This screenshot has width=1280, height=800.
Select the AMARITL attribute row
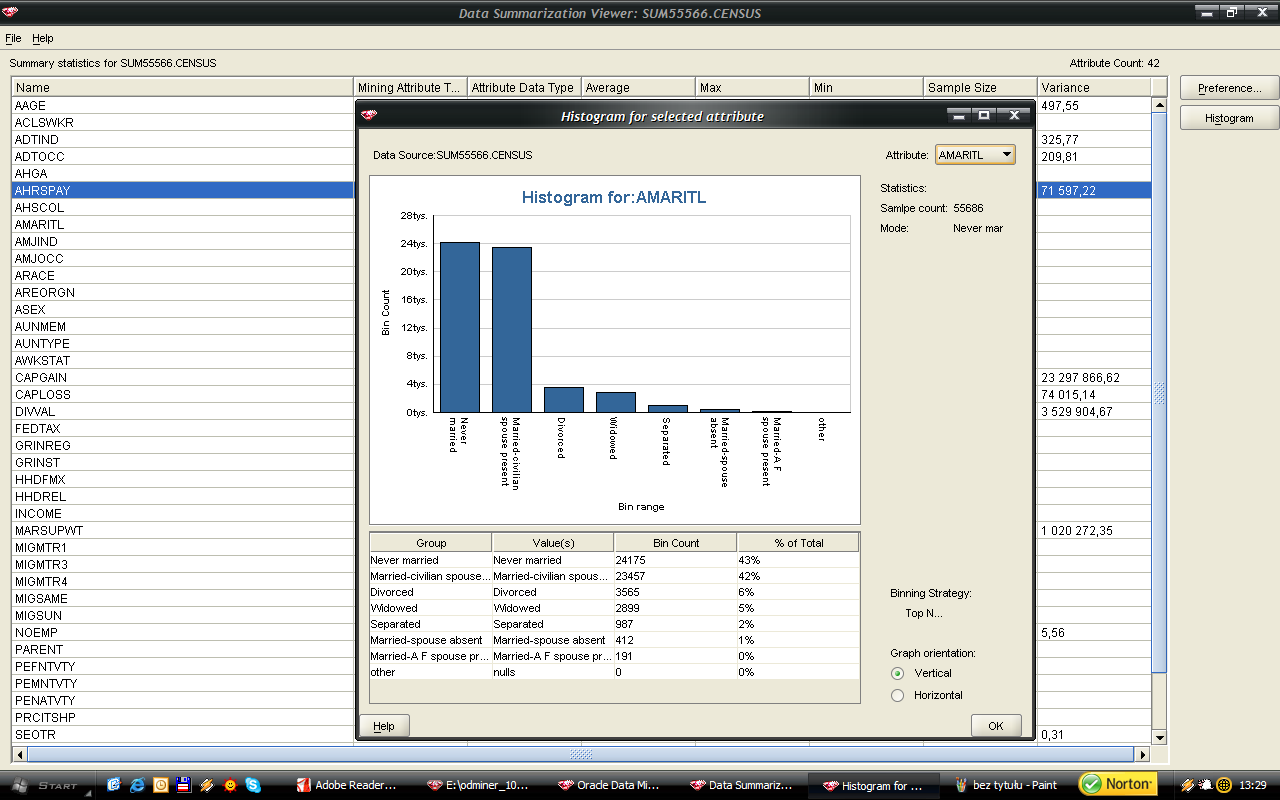click(183, 224)
